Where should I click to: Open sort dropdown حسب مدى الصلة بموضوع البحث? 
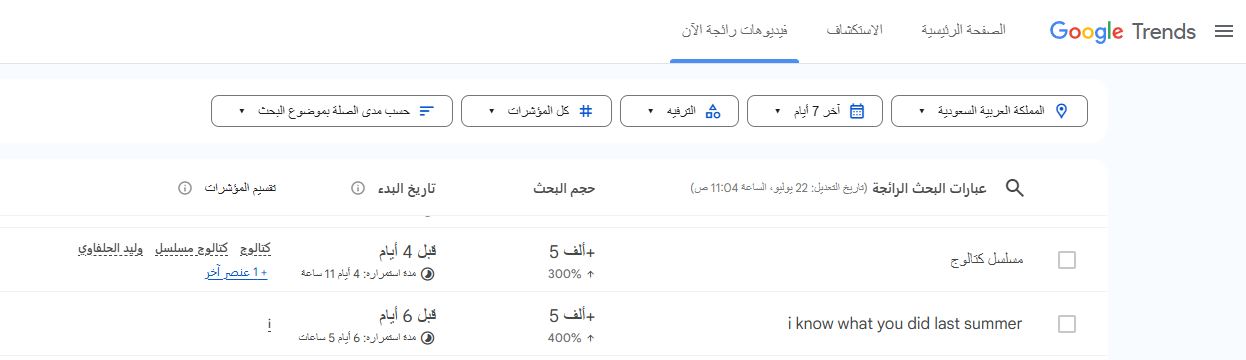332,111
